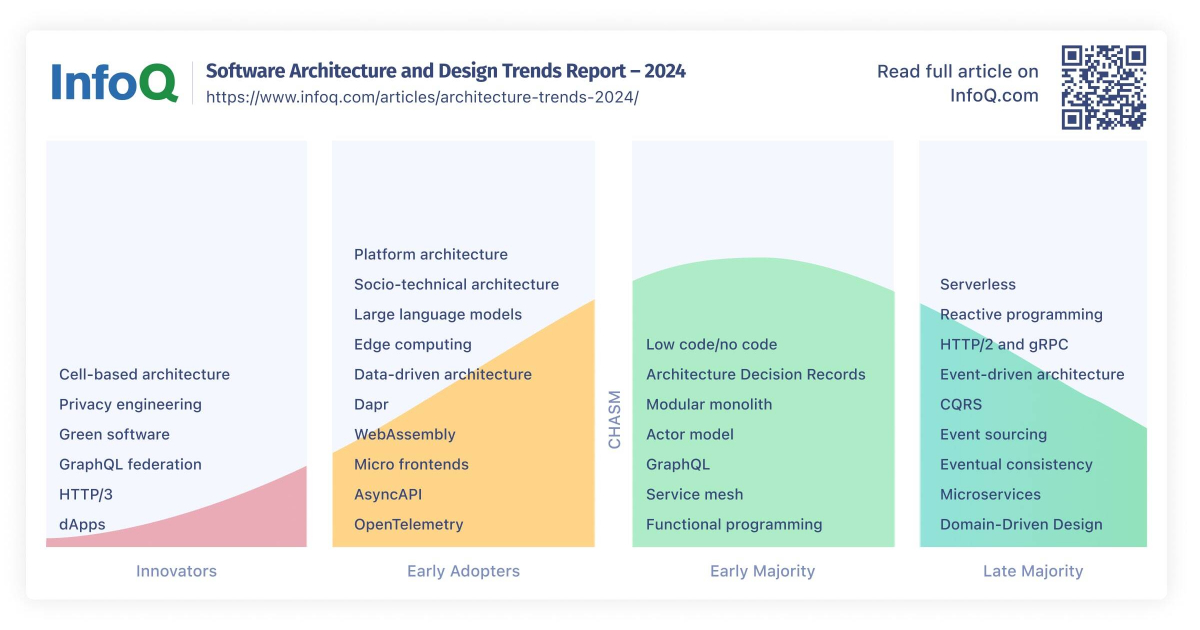Screen dimensions: 1200x630
Task: Select the OpenTelemetry entry
Action: tap(409, 524)
